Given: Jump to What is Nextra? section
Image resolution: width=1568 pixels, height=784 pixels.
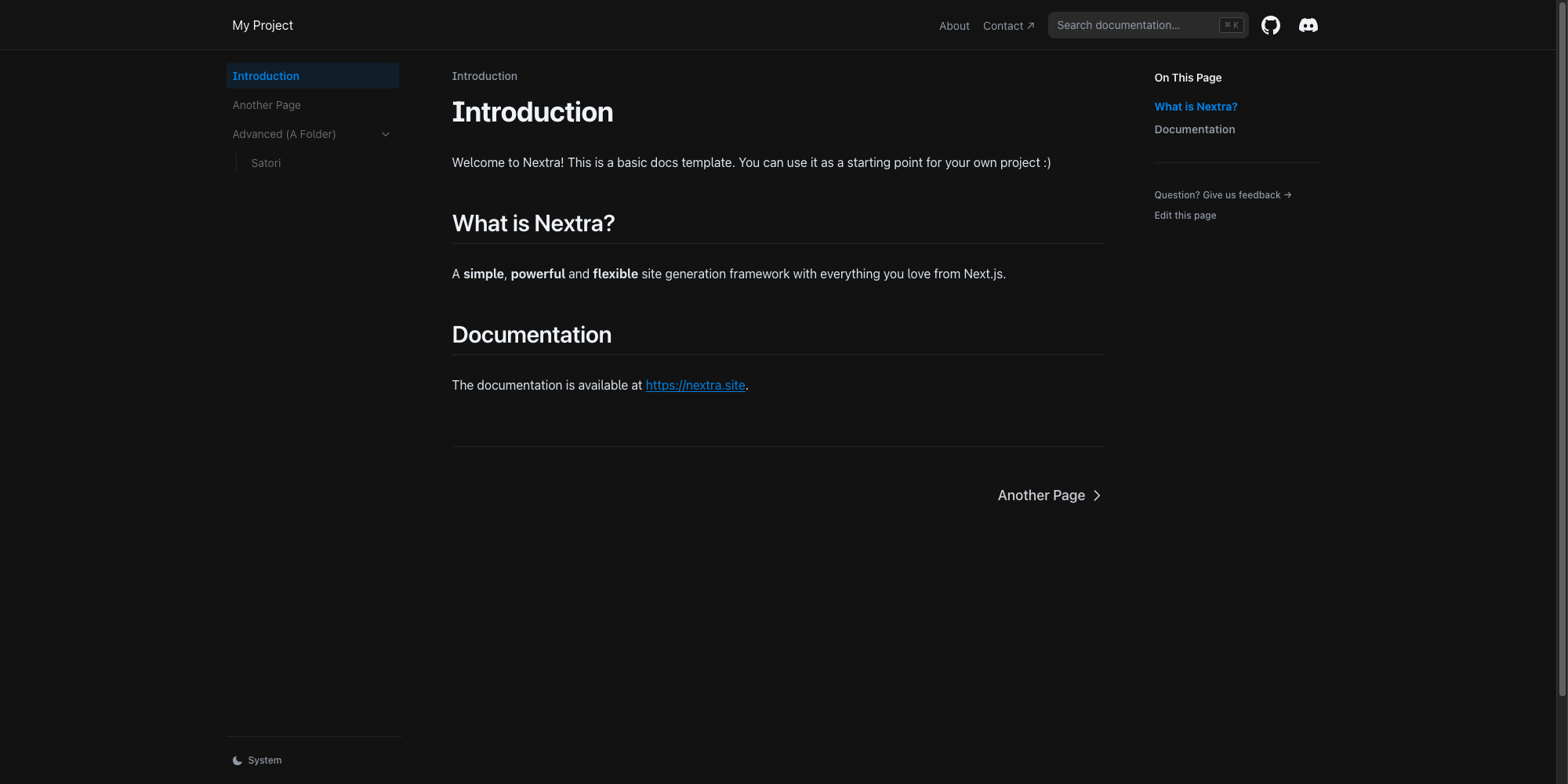Looking at the screenshot, I should [1196, 107].
